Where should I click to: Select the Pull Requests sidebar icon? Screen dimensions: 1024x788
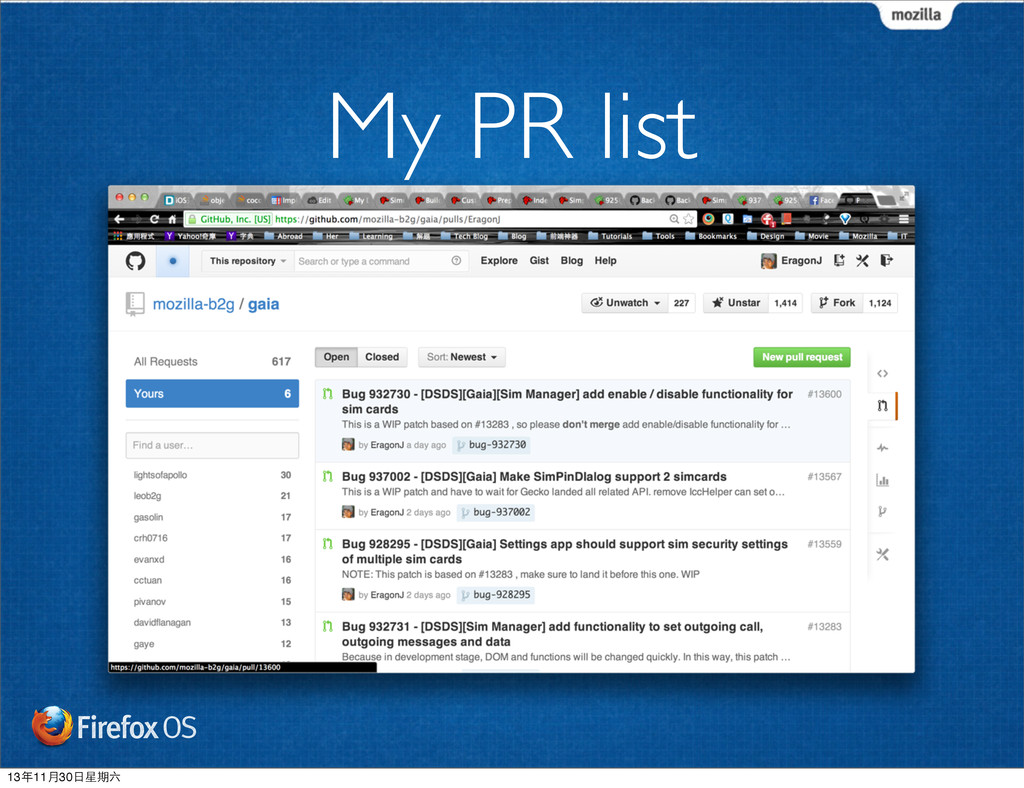(x=882, y=405)
